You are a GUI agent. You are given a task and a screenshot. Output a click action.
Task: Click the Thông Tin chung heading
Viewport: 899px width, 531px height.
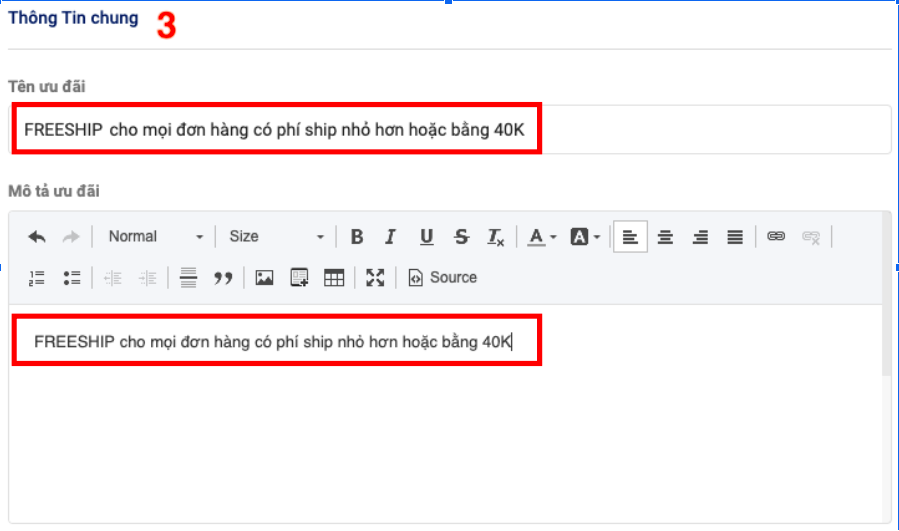coord(73,18)
